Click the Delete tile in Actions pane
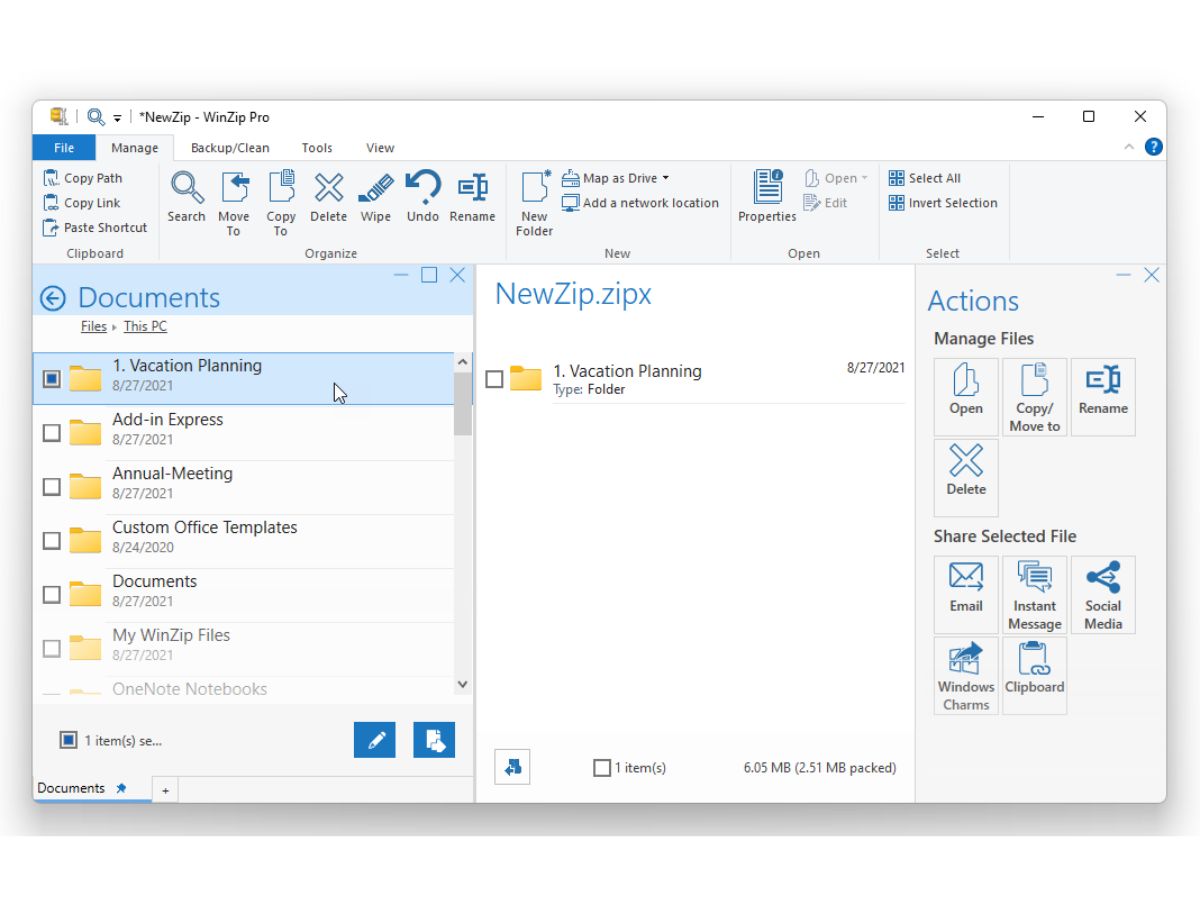 point(966,477)
